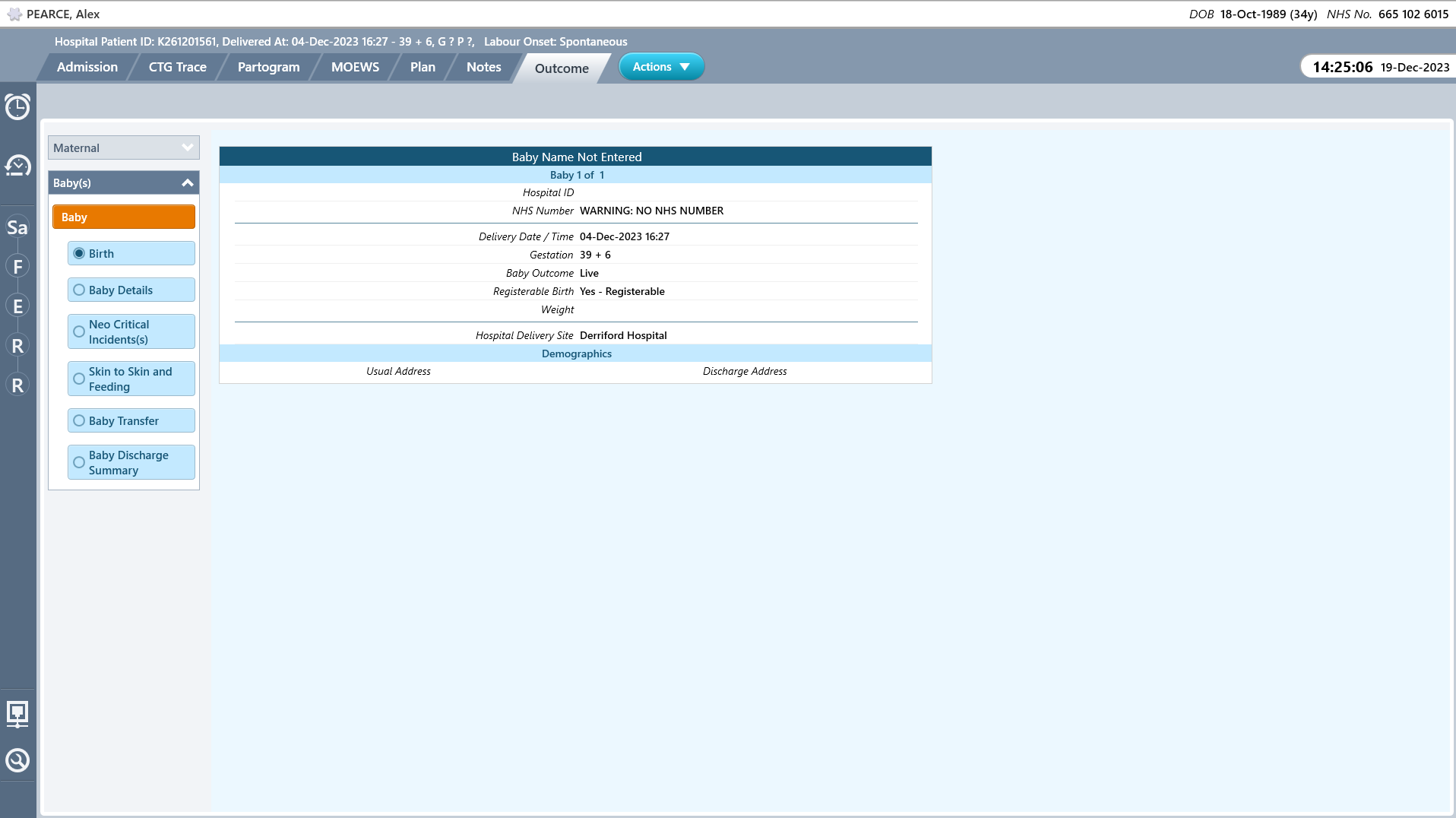
Task: Click the Usual Address label
Action: [398, 371]
